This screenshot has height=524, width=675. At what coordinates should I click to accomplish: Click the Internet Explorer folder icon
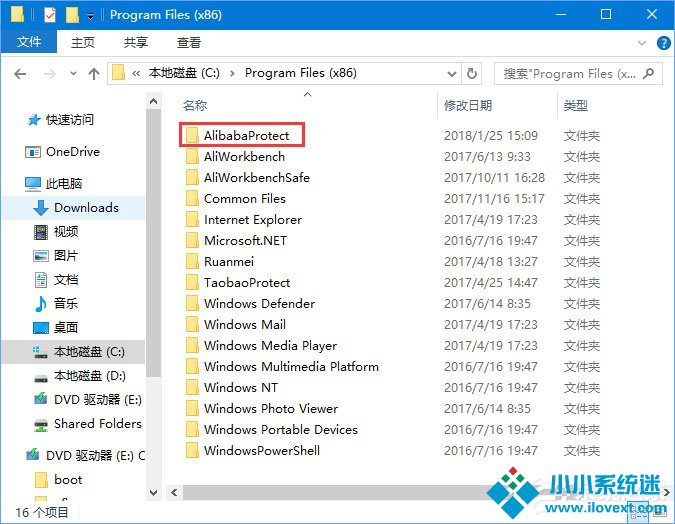192,220
